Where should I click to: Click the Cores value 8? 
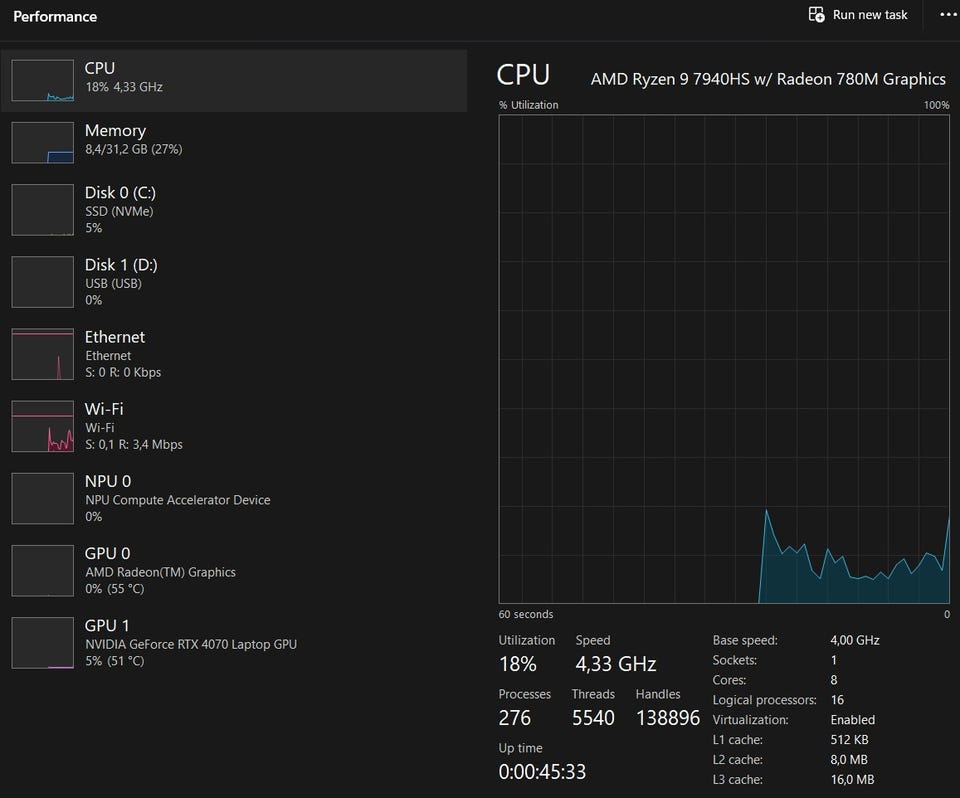pyautogui.click(x=834, y=680)
